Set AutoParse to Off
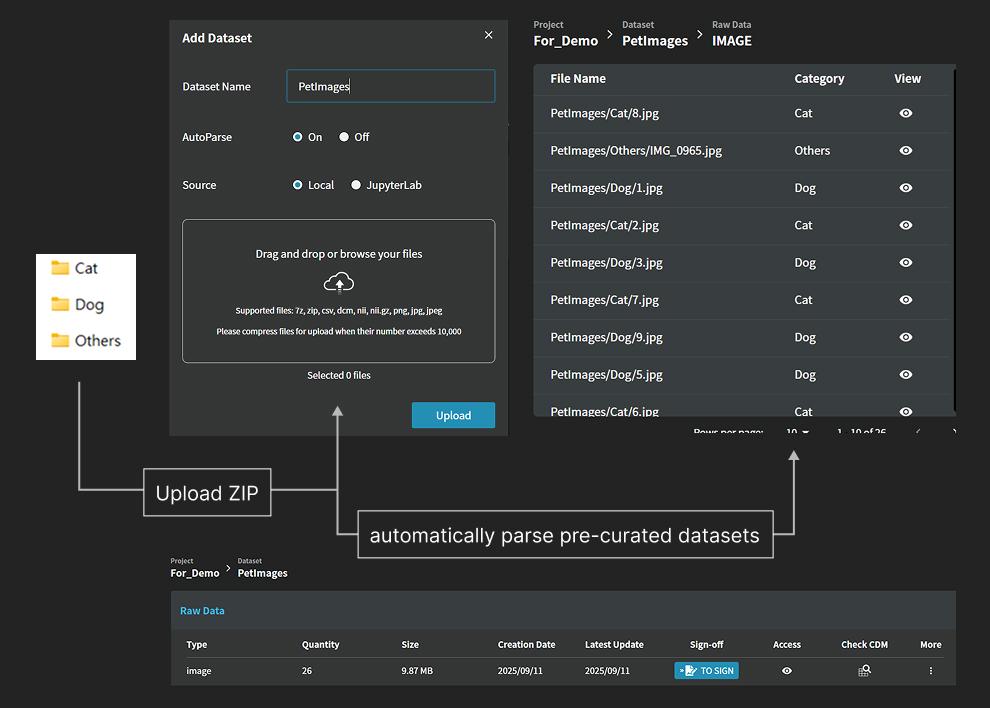The image size is (990, 708). [x=344, y=137]
